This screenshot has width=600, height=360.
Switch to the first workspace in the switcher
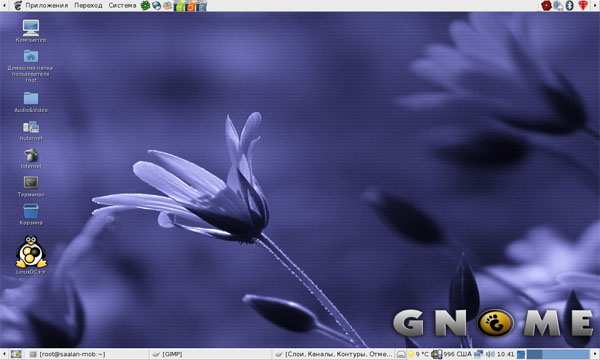coord(534,354)
